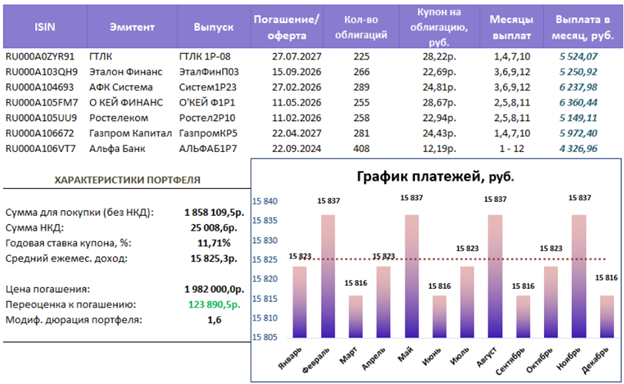Click purchase sum value 1 858 109,5р.
Image resolution: width=624 pixels, height=384 pixels.
click(x=214, y=212)
